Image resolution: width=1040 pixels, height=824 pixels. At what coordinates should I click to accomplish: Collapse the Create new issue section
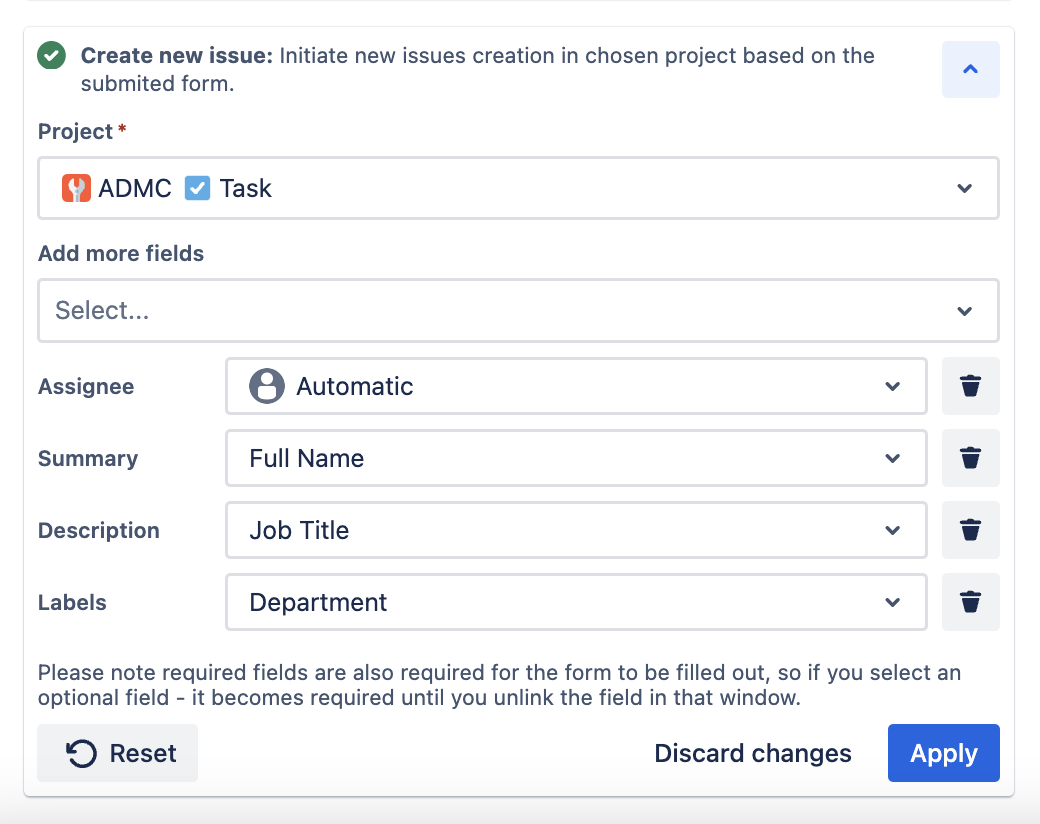click(970, 69)
